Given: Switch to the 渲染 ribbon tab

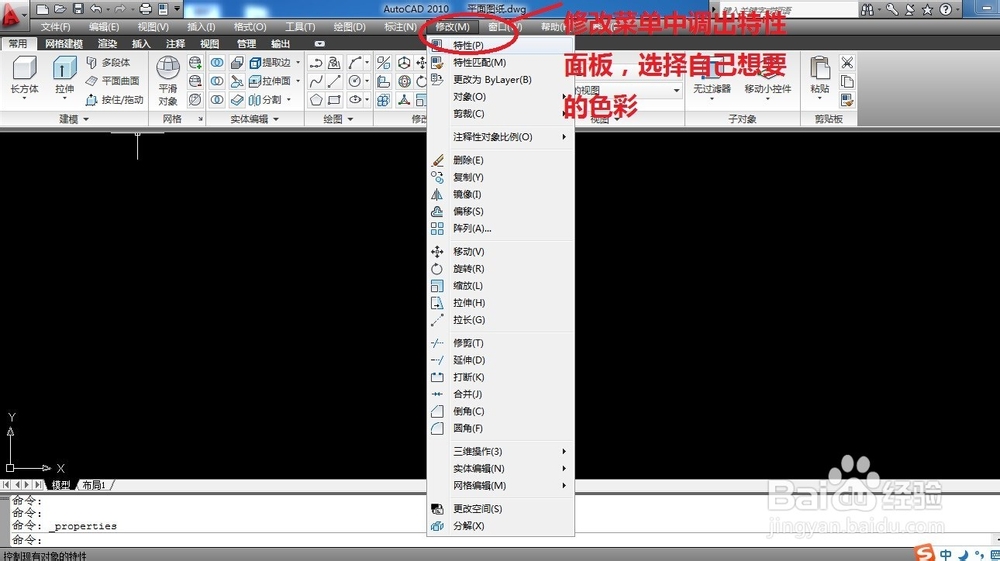Looking at the screenshot, I should tap(107, 43).
